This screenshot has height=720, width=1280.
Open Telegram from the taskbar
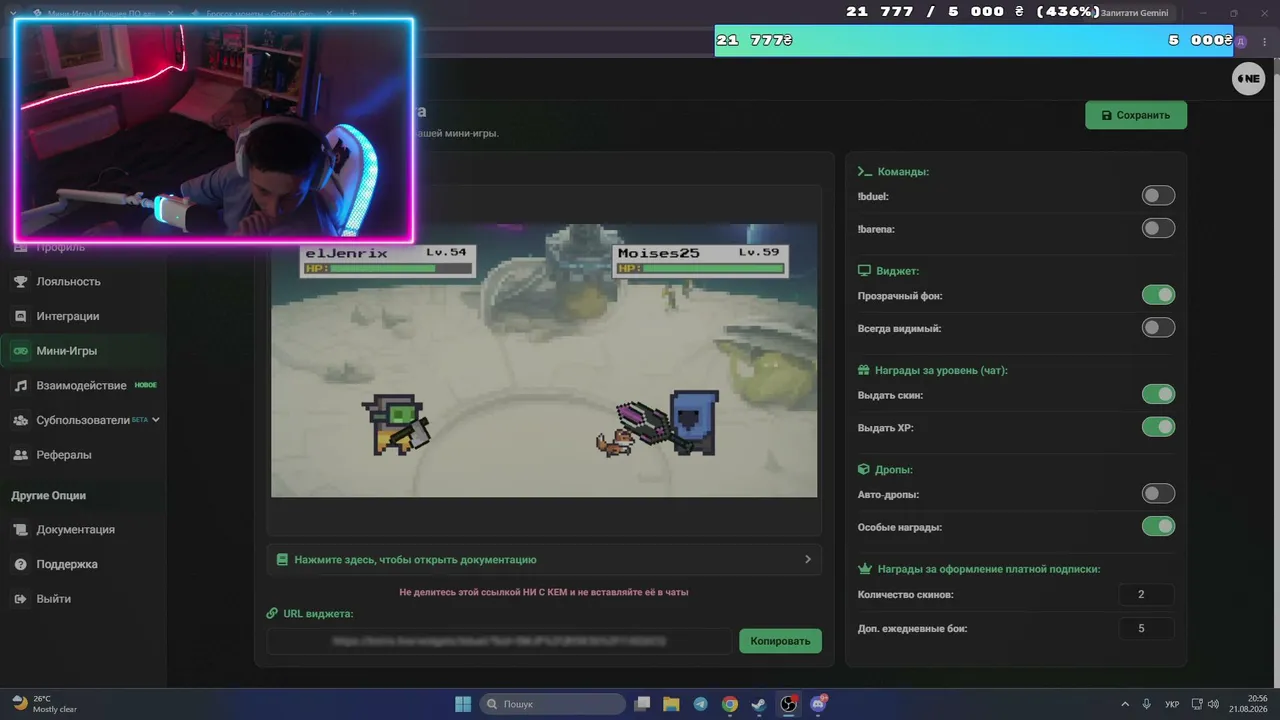[700, 704]
